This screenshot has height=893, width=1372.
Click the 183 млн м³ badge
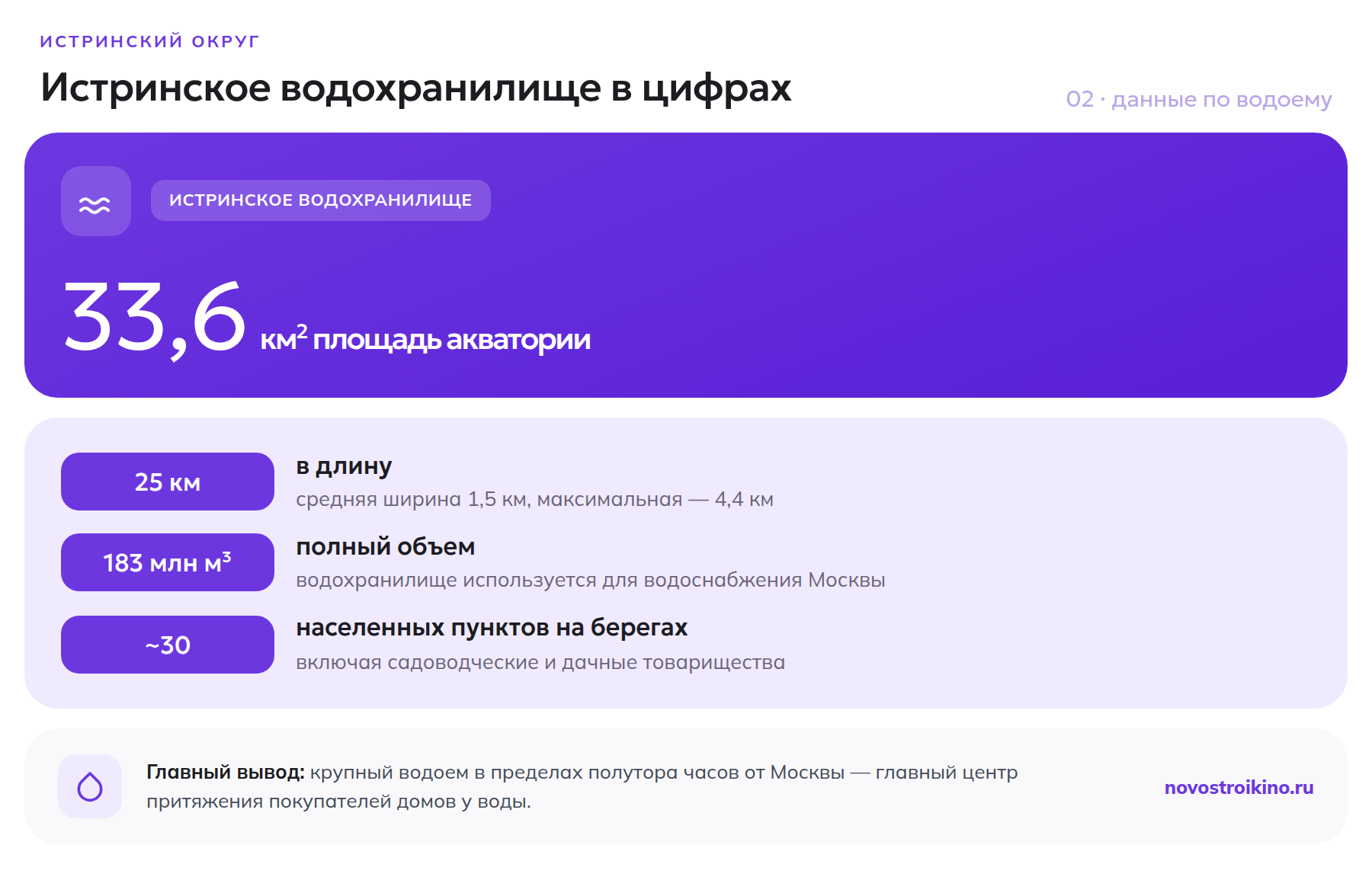coord(168,562)
